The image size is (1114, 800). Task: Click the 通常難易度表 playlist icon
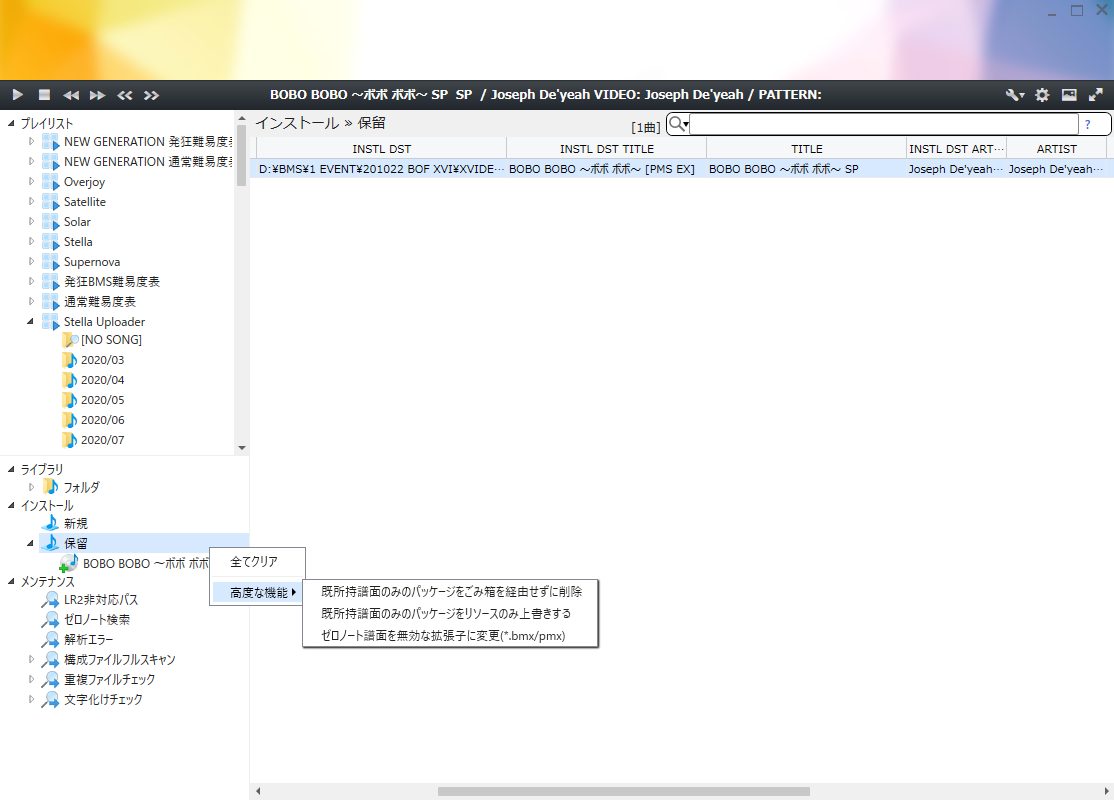tap(50, 302)
